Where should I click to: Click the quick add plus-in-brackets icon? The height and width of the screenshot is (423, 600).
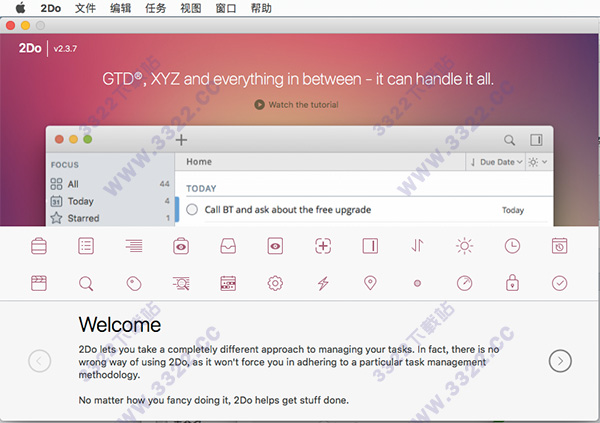pyautogui.click(x=323, y=246)
